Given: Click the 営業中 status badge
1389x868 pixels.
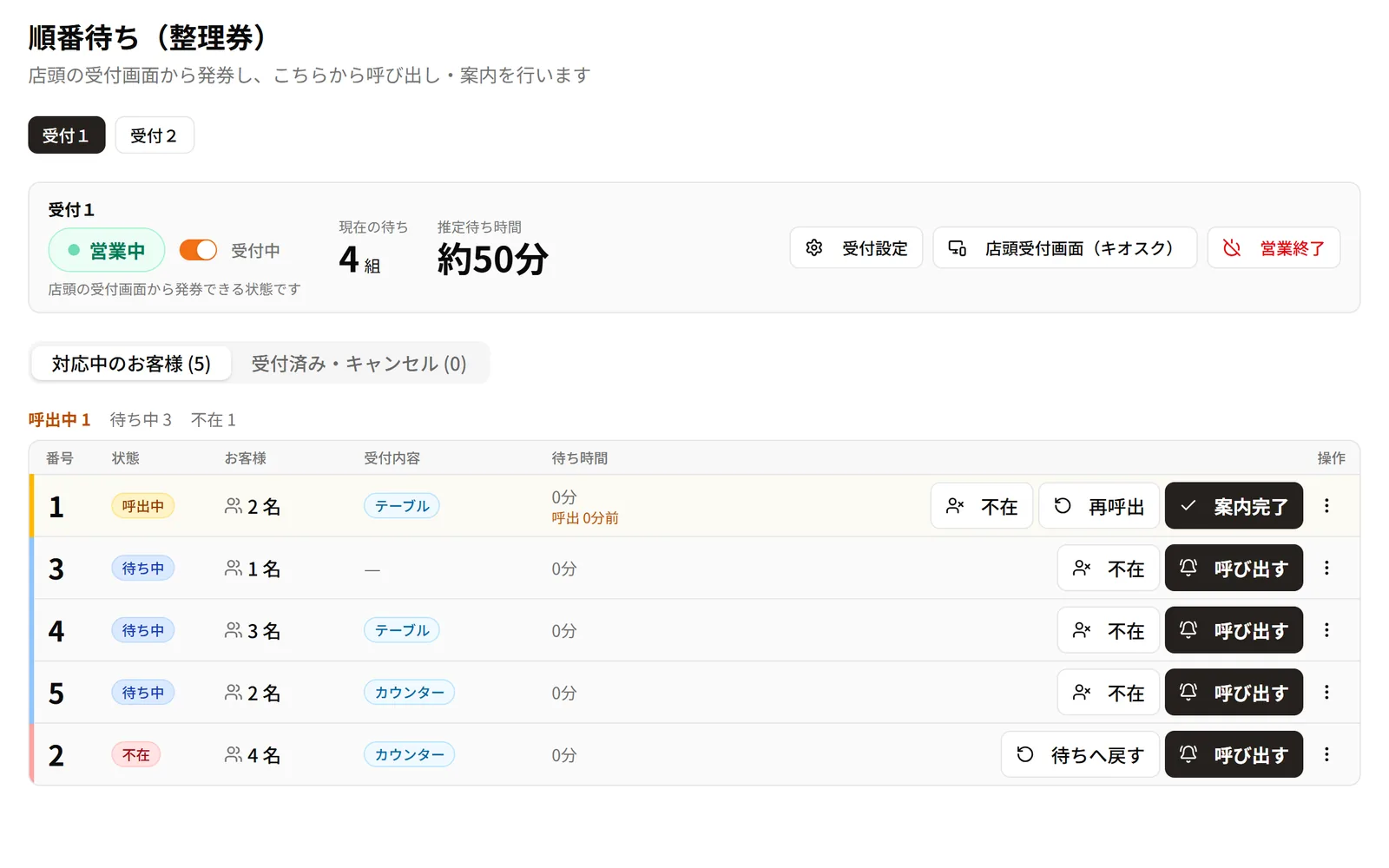Looking at the screenshot, I should click(107, 251).
